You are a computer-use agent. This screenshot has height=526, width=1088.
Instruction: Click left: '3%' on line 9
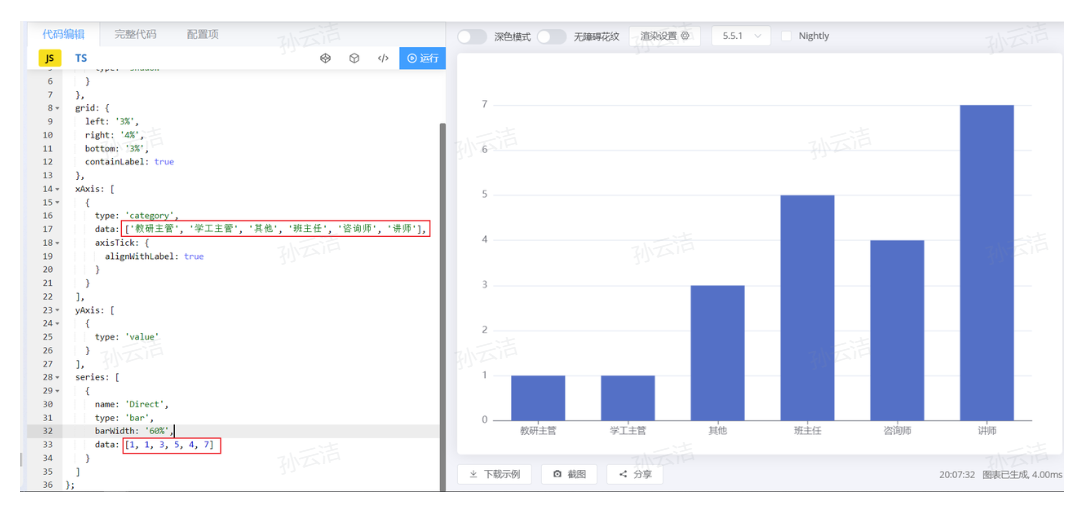pos(112,121)
